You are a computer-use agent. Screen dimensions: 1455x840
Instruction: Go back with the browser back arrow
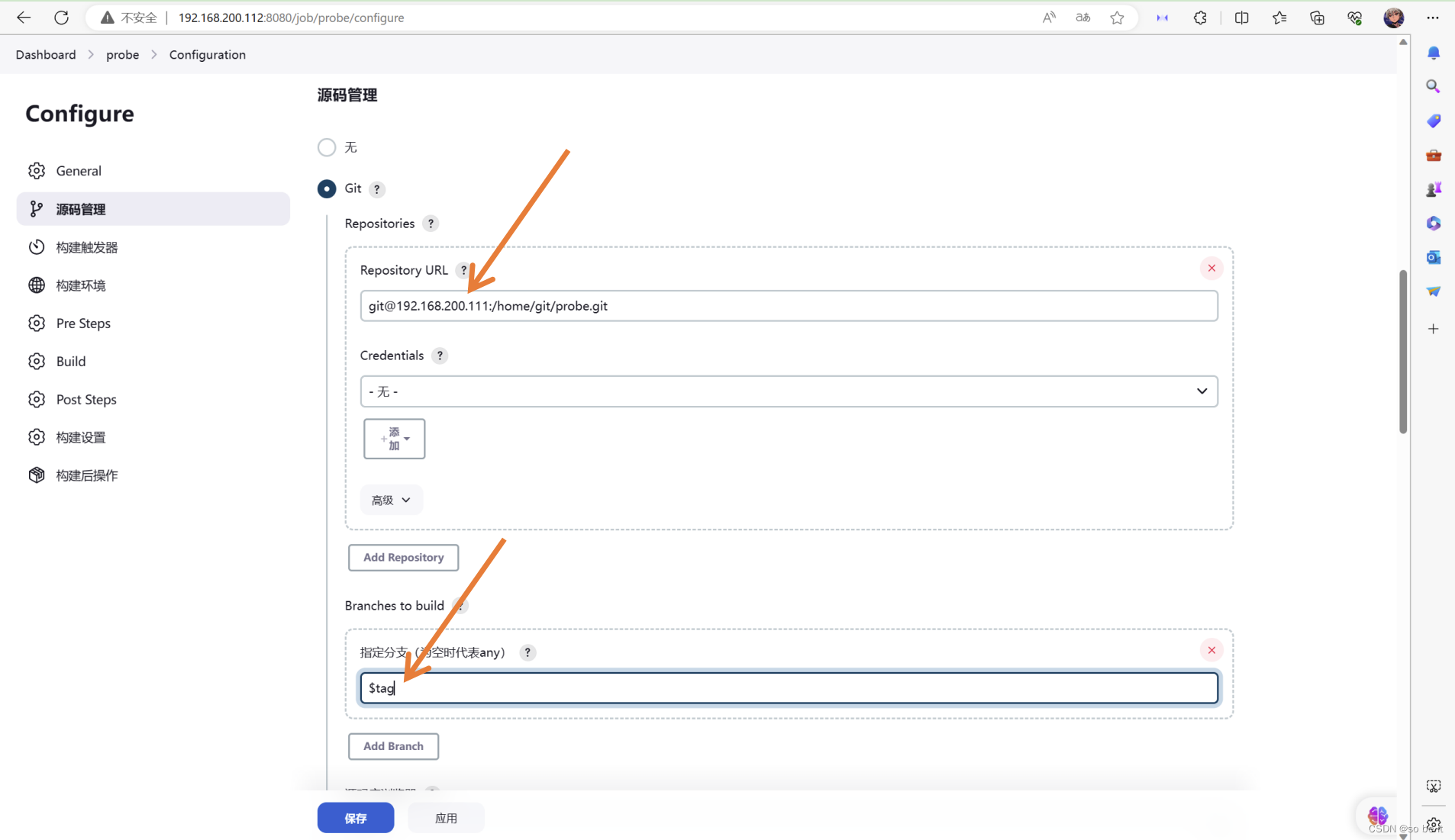[24, 18]
